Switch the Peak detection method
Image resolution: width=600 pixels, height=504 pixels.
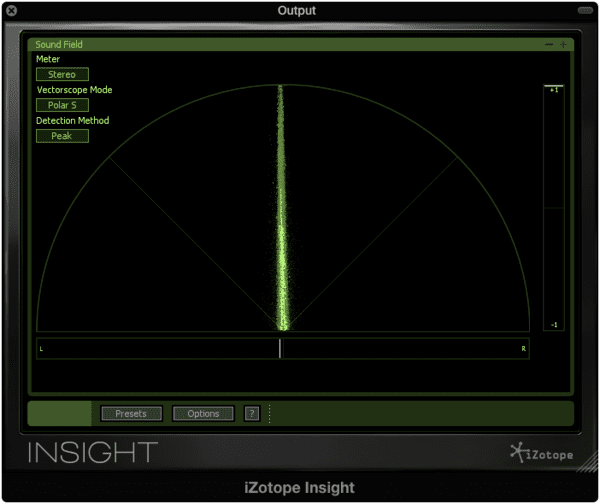tap(62, 136)
